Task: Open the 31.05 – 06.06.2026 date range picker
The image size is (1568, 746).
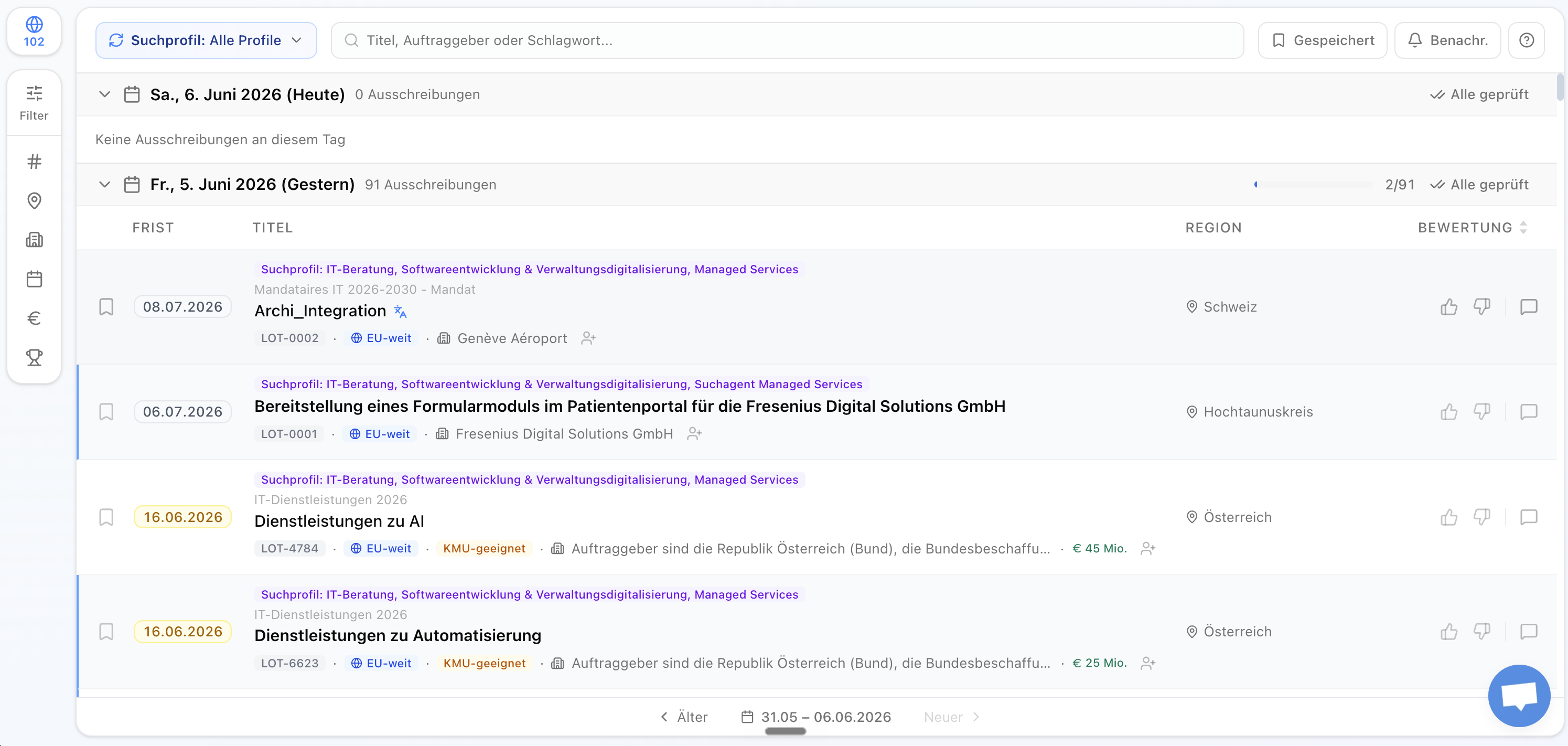Action: tap(815, 717)
